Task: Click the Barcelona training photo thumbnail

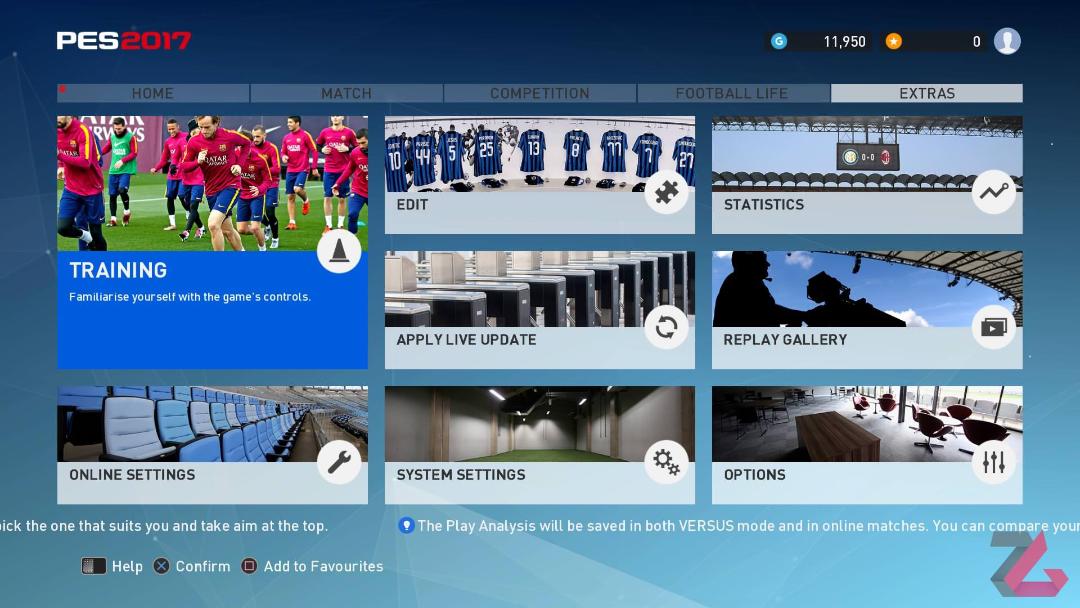Action: click(x=212, y=183)
